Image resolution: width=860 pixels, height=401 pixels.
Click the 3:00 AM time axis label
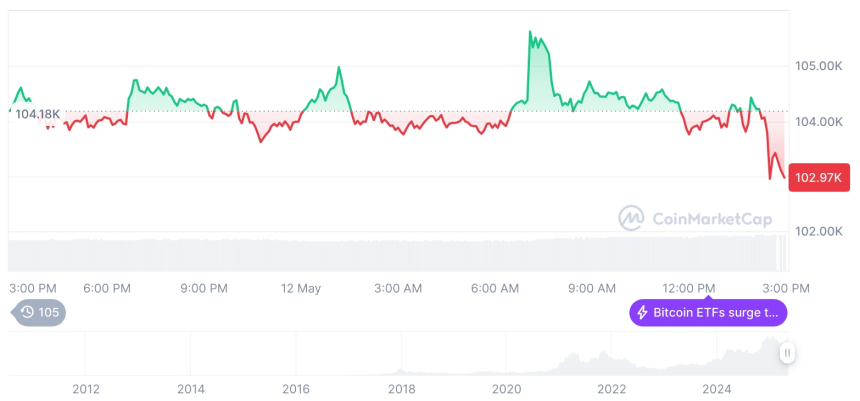[398, 288]
